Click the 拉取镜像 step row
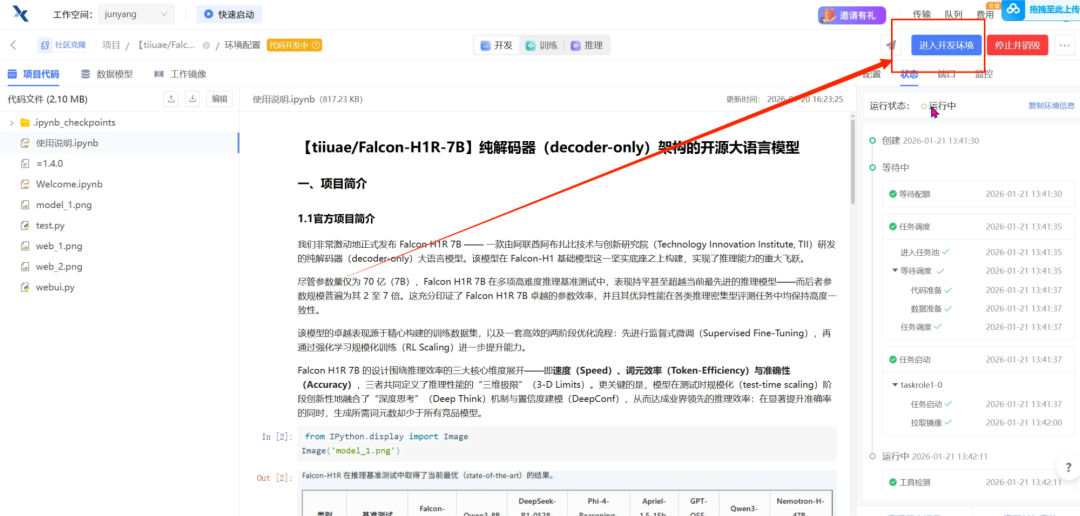 [x=986, y=422]
